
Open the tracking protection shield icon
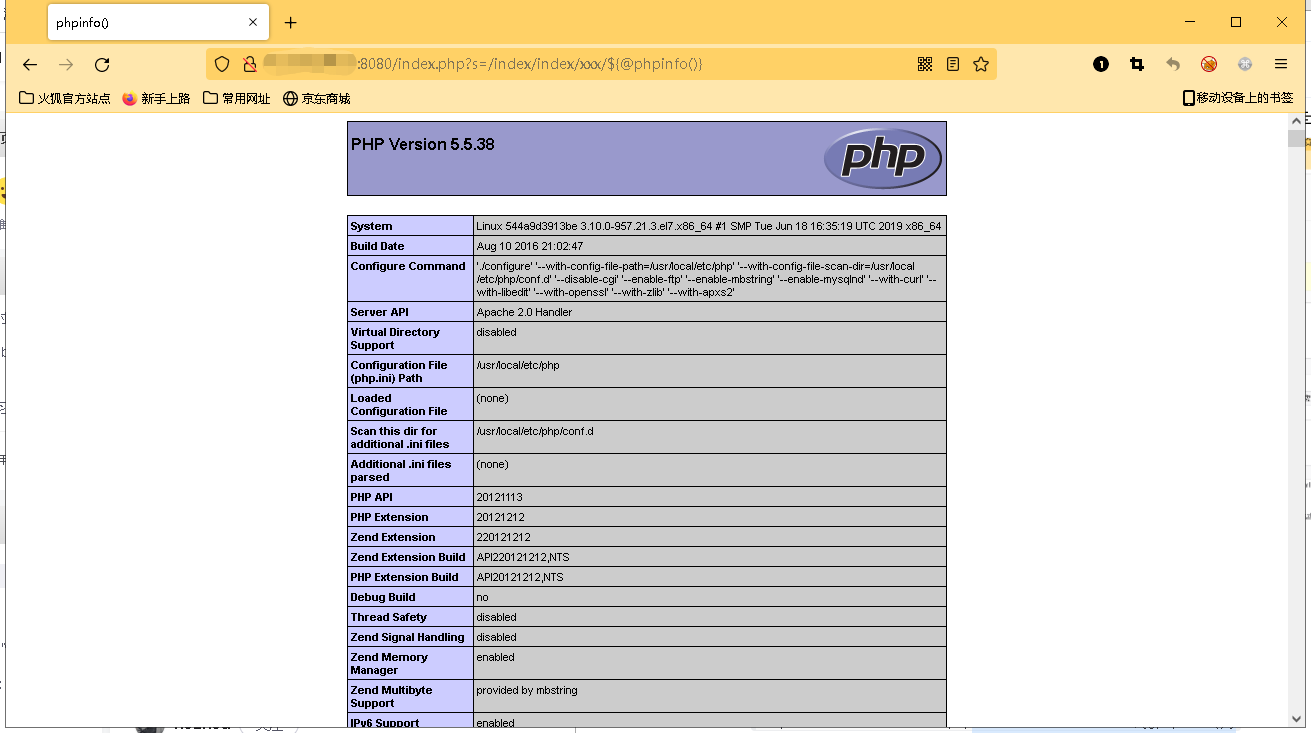pyautogui.click(x=222, y=64)
